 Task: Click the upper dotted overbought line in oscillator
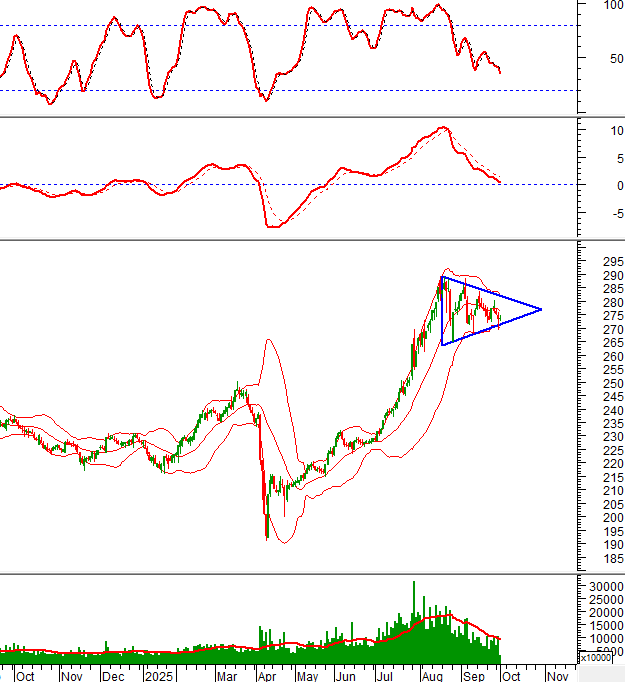point(150,25)
